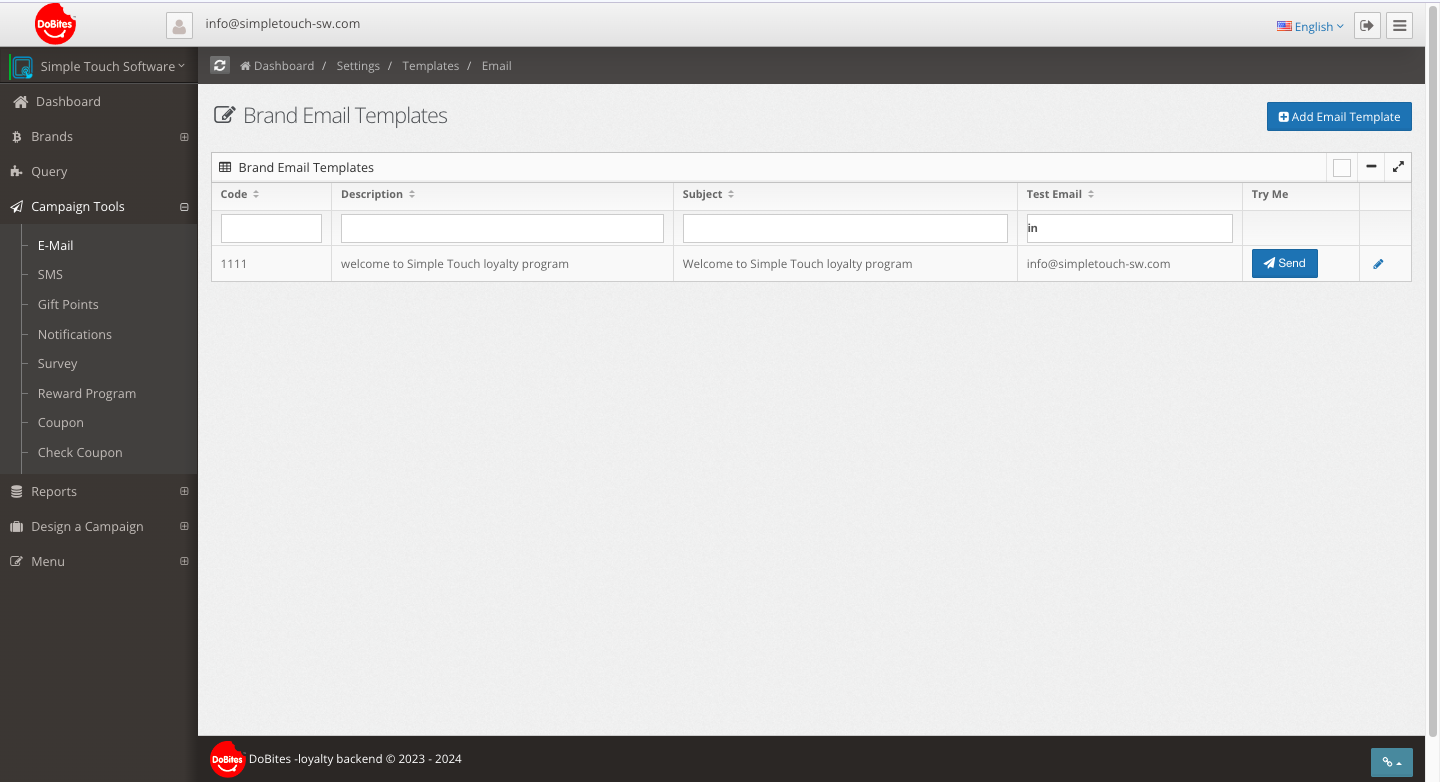Image resolution: width=1440 pixels, height=782 pixels.
Task: Click the DoBites footer logo
Action: tap(227, 760)
